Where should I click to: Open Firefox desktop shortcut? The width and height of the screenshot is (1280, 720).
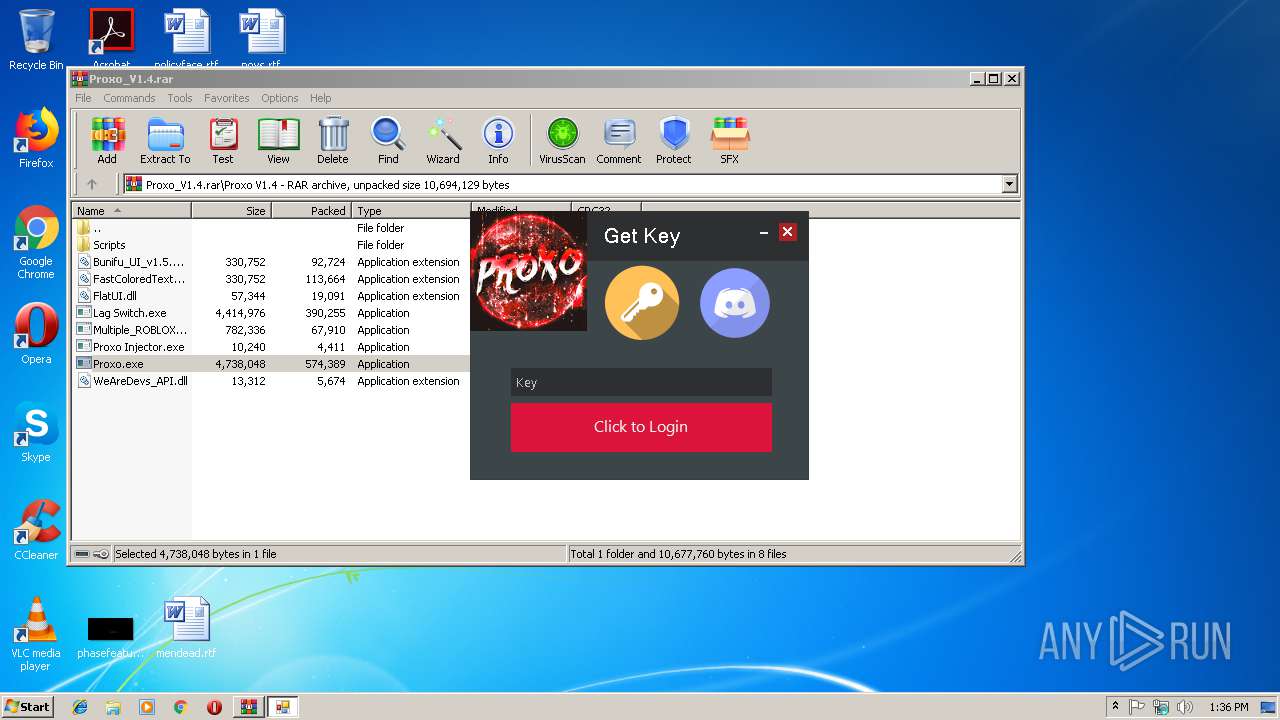[36, 138]
